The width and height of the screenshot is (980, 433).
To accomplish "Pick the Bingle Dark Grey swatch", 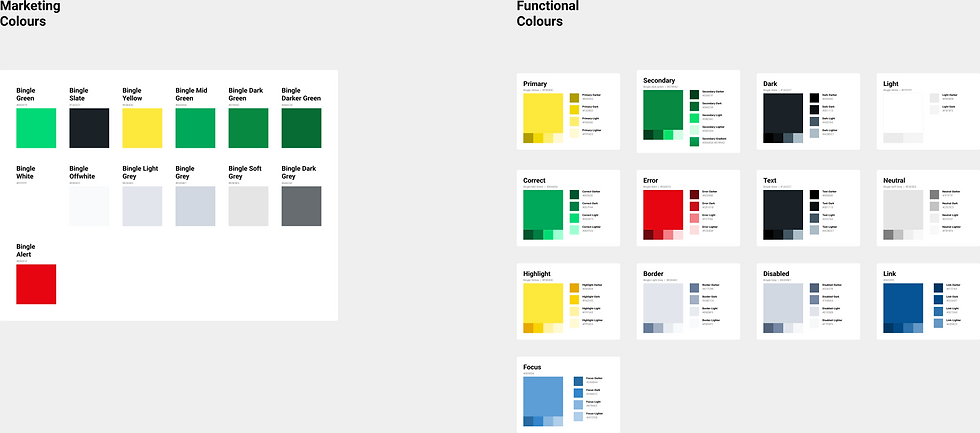I will (301, 206).
